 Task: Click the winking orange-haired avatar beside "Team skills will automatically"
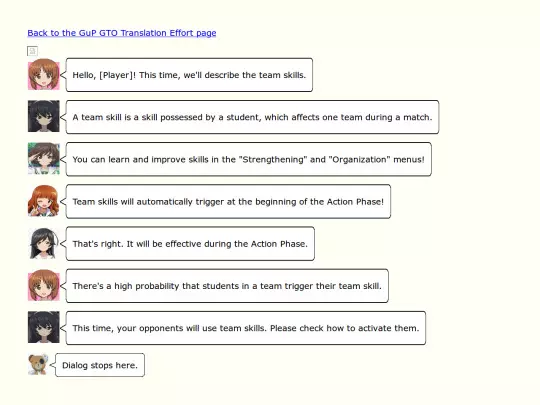(44, 201)
